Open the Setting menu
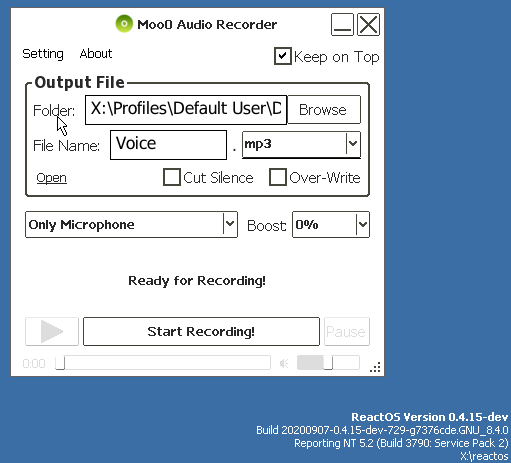 click(43, 54)
